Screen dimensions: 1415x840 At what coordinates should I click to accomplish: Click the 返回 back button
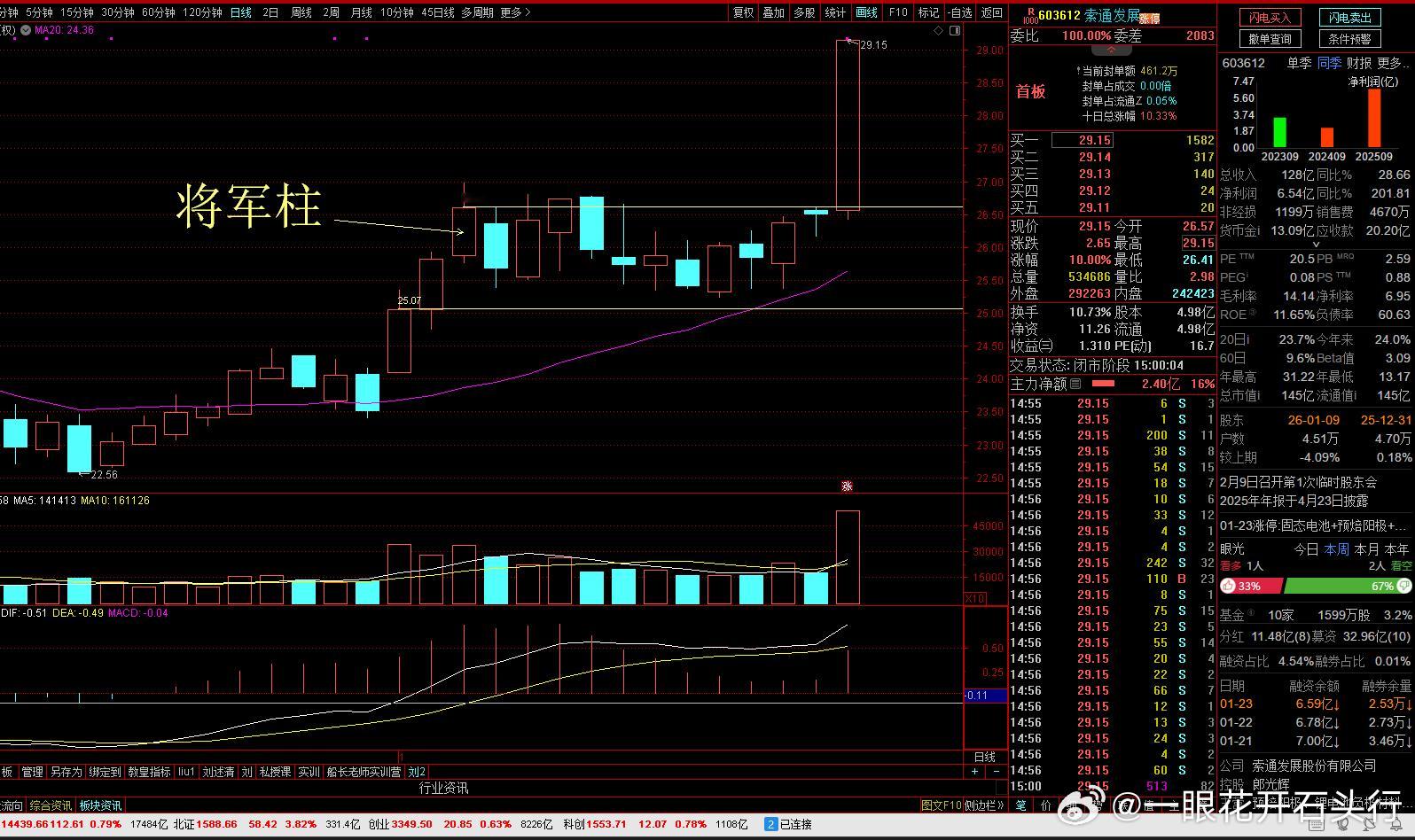coord(992,12)
